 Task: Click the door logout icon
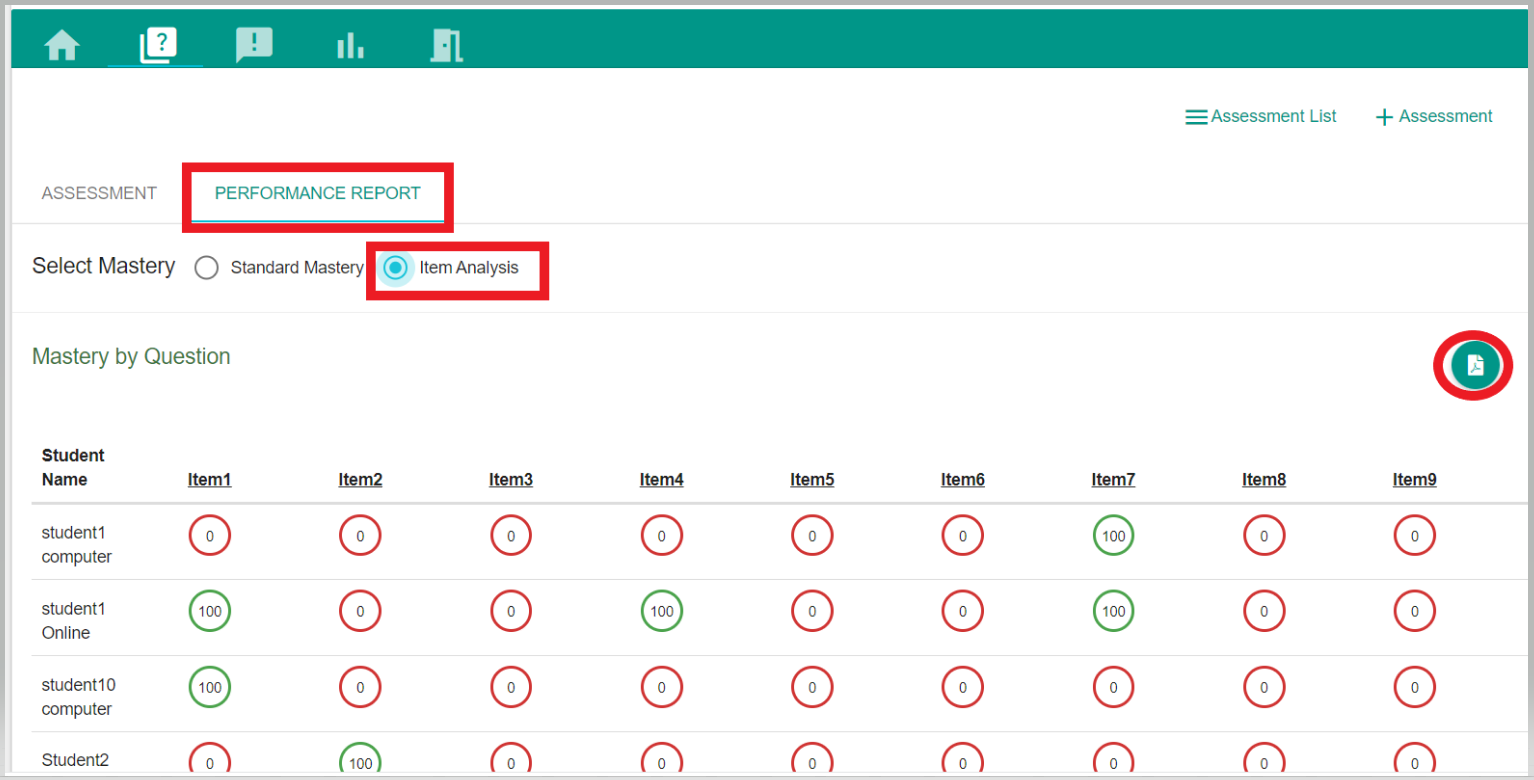pos(446,45)
